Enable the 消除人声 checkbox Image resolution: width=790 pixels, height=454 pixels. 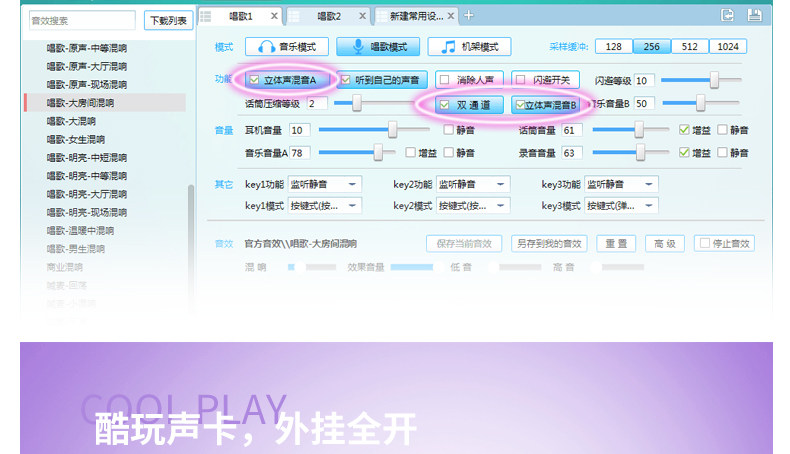444,80
